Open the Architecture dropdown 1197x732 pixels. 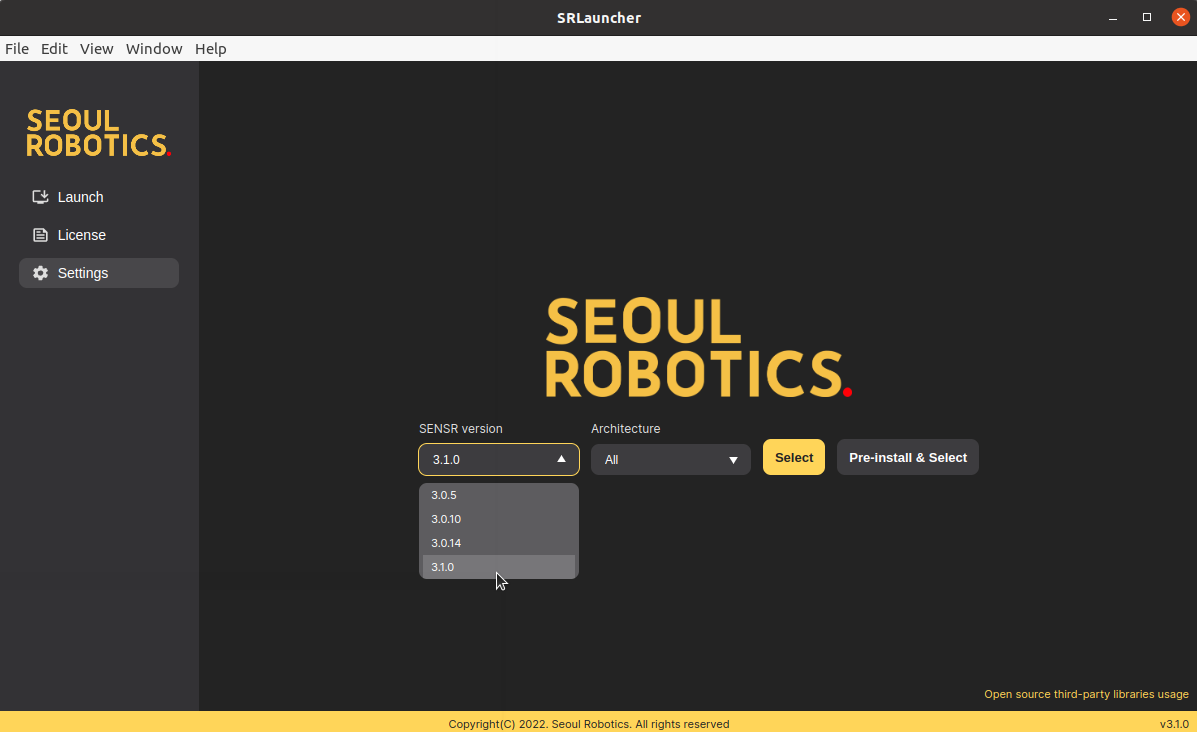(x=670, y=460)
